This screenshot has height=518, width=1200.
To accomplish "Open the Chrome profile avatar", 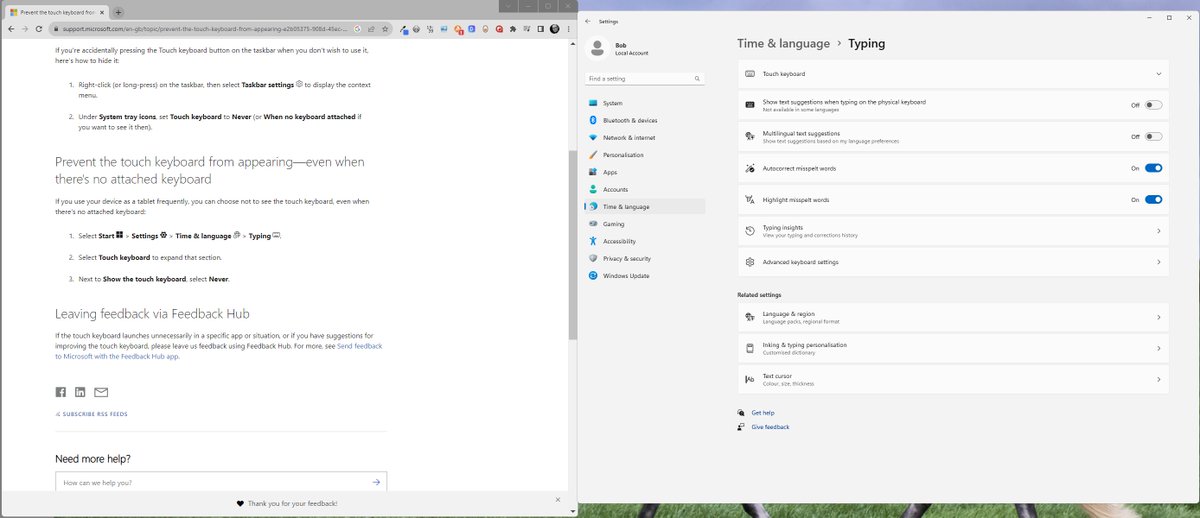I will pos(554,29).
